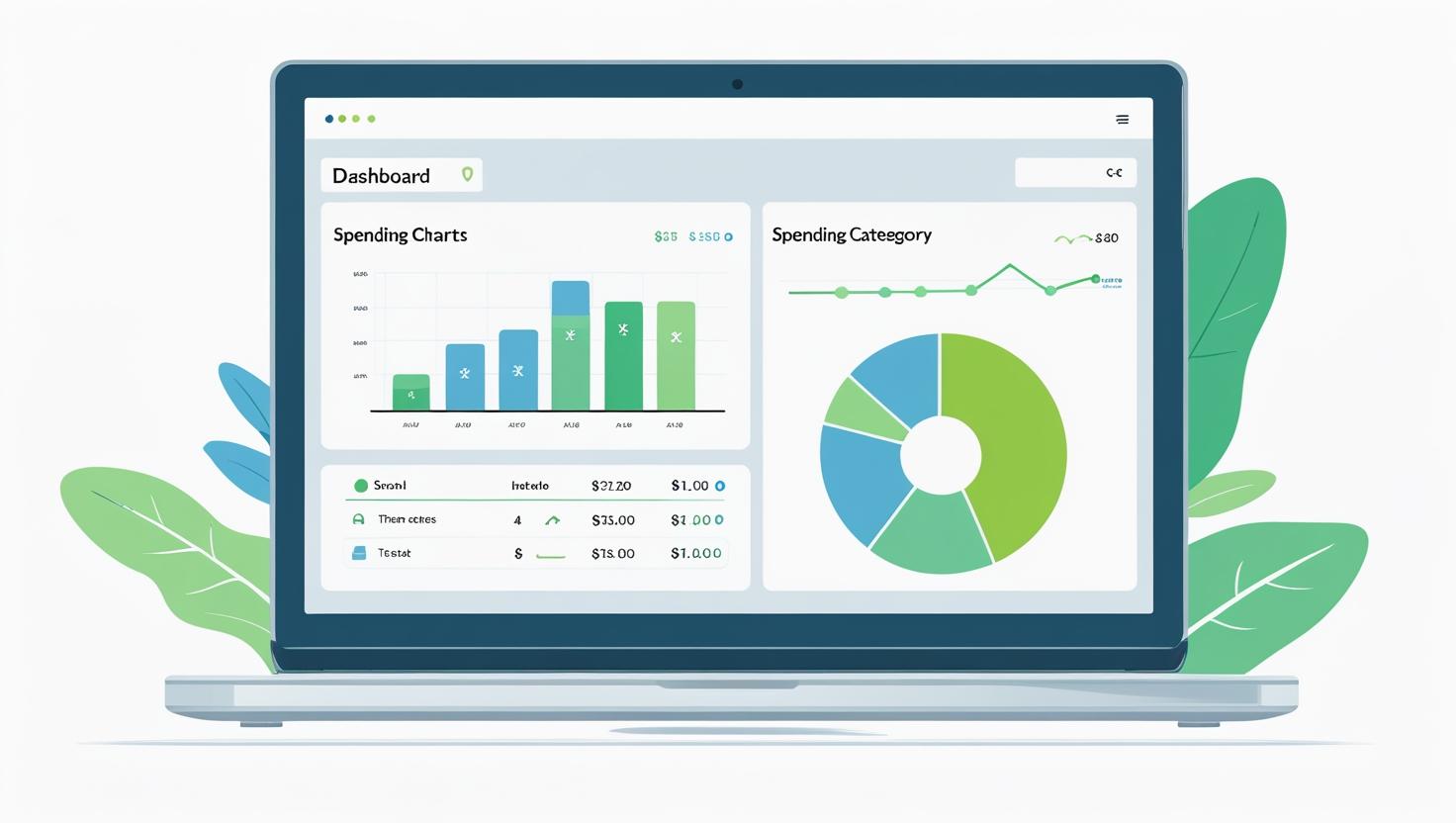Click the green up-arrow trend in Them ceres row
1456x823 pixels.
pyautogui.click(x=552, y=520)
